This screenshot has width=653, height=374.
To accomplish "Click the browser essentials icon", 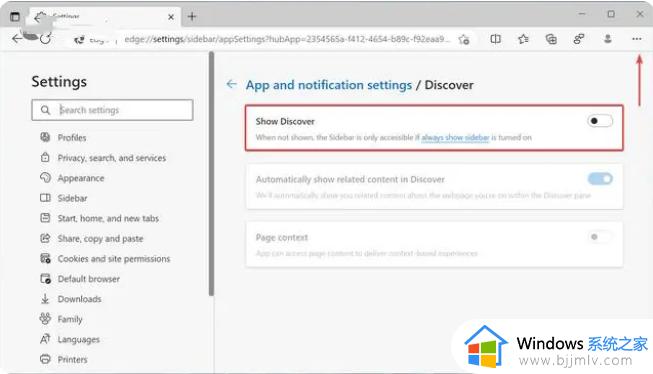I will [x=579, y=39].
